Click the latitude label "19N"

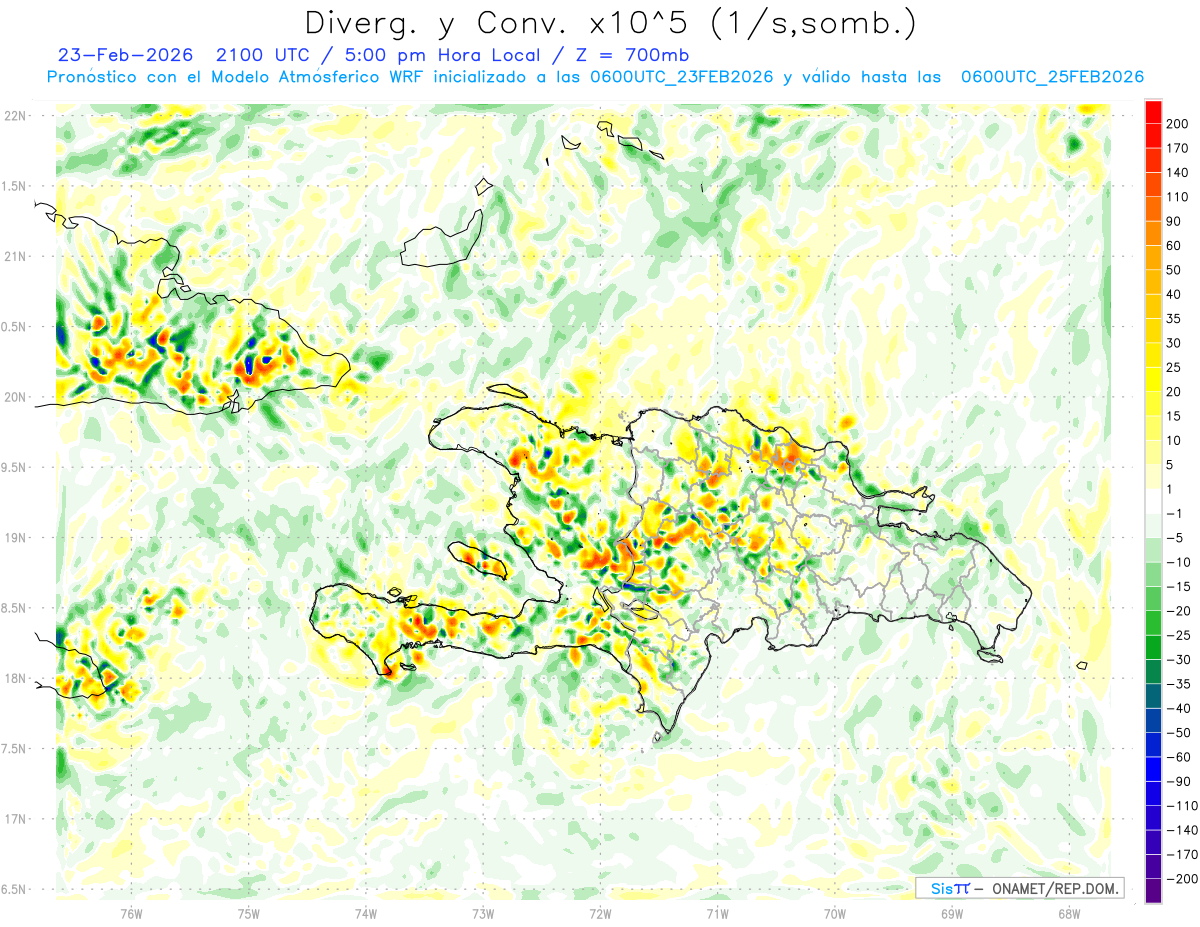tap(14, 538)
